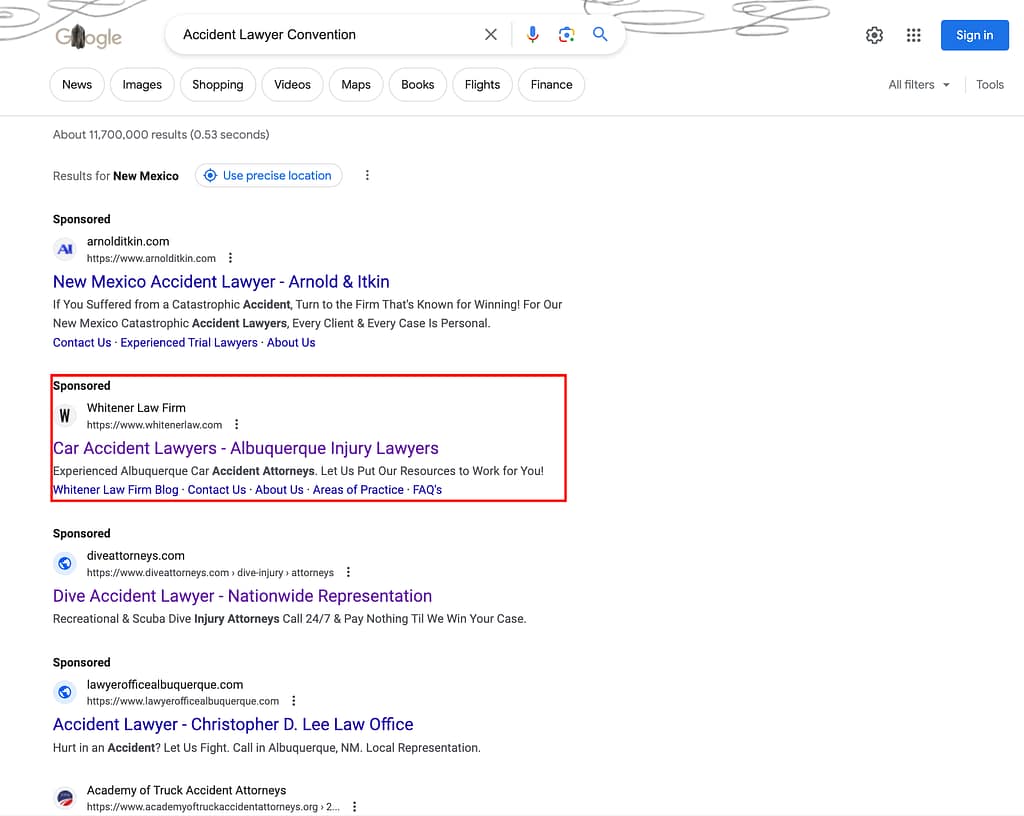
Task: Click the About 11,700,000 results text
Action: 161,134
